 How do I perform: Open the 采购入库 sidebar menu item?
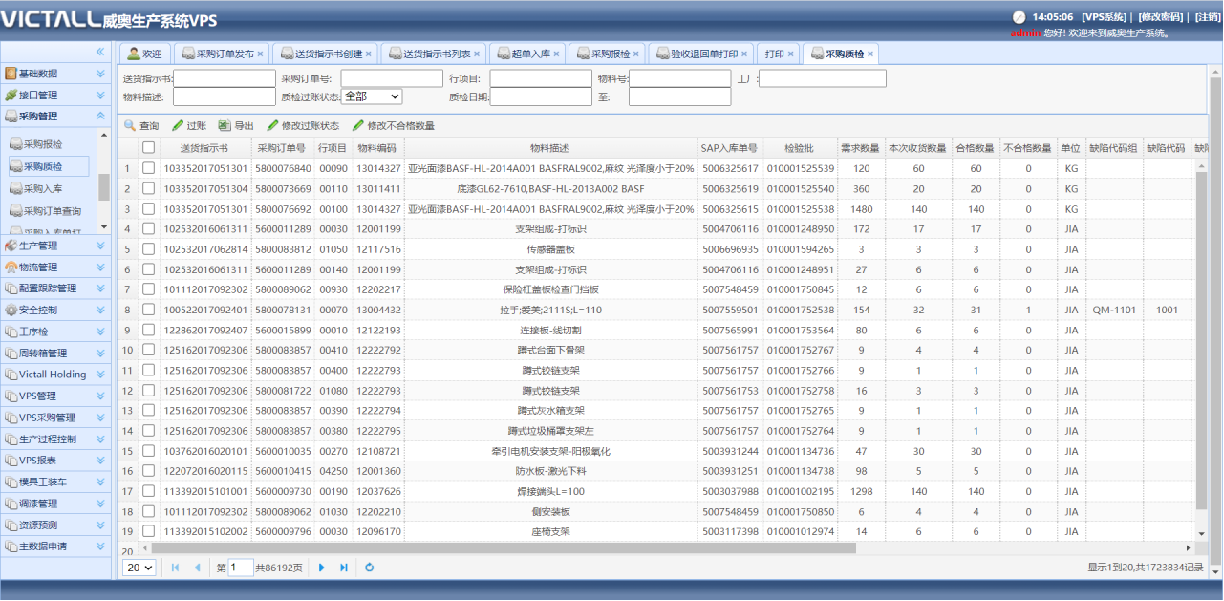43,188
